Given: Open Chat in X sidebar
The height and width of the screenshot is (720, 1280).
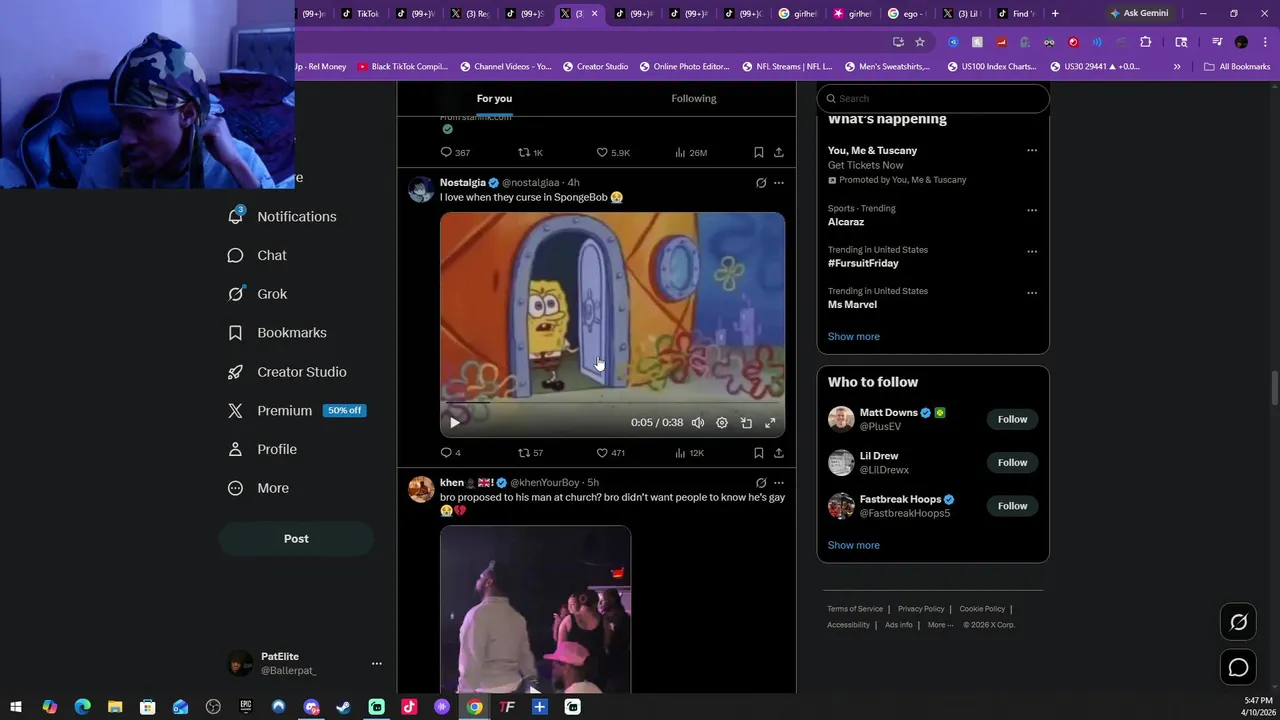Looking at the screenshot, I should pos(257,255).
